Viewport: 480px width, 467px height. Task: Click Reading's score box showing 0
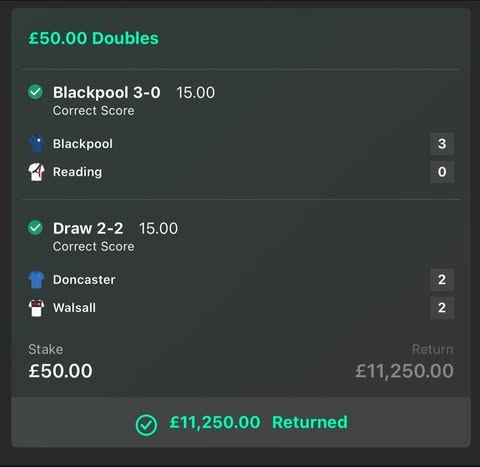click(442, 172)
